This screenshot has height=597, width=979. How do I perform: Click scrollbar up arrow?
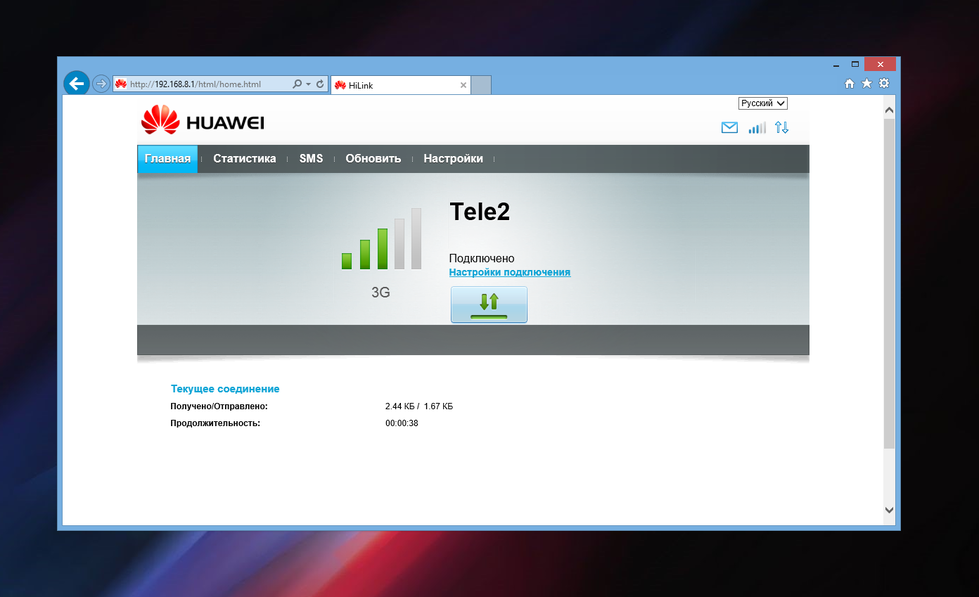889,110
